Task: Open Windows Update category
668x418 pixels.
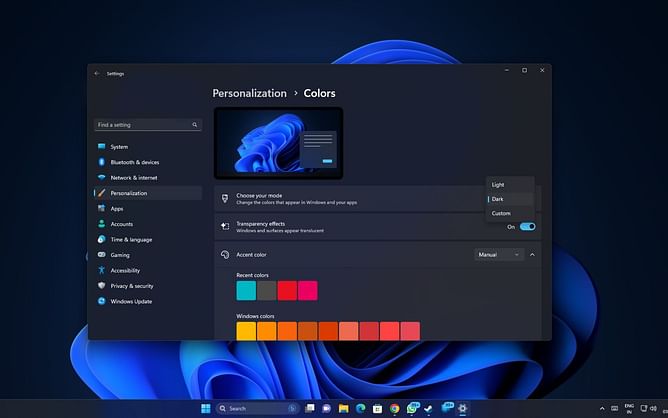Action: (147, 301)
